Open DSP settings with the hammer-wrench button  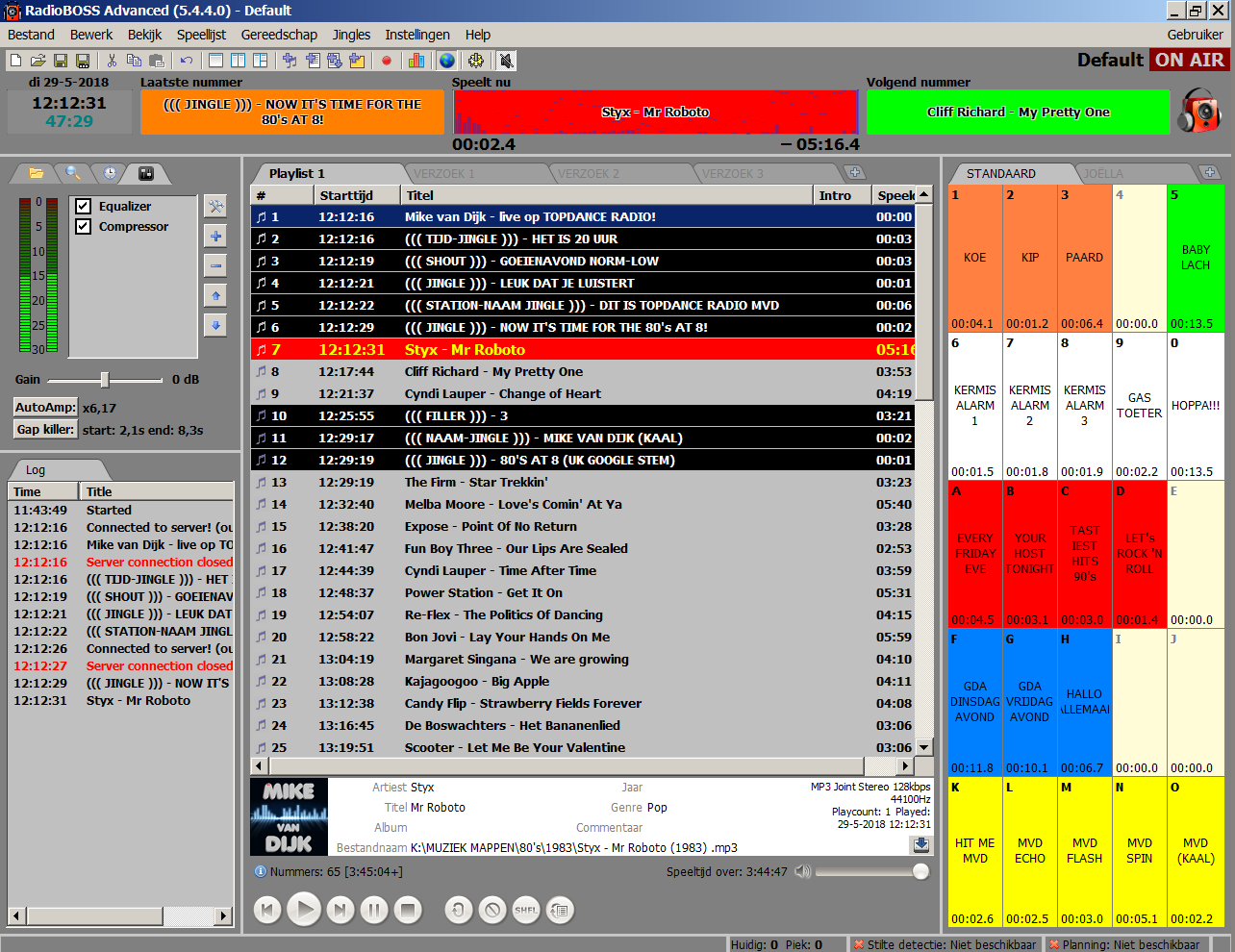click(x=215, y=207)
